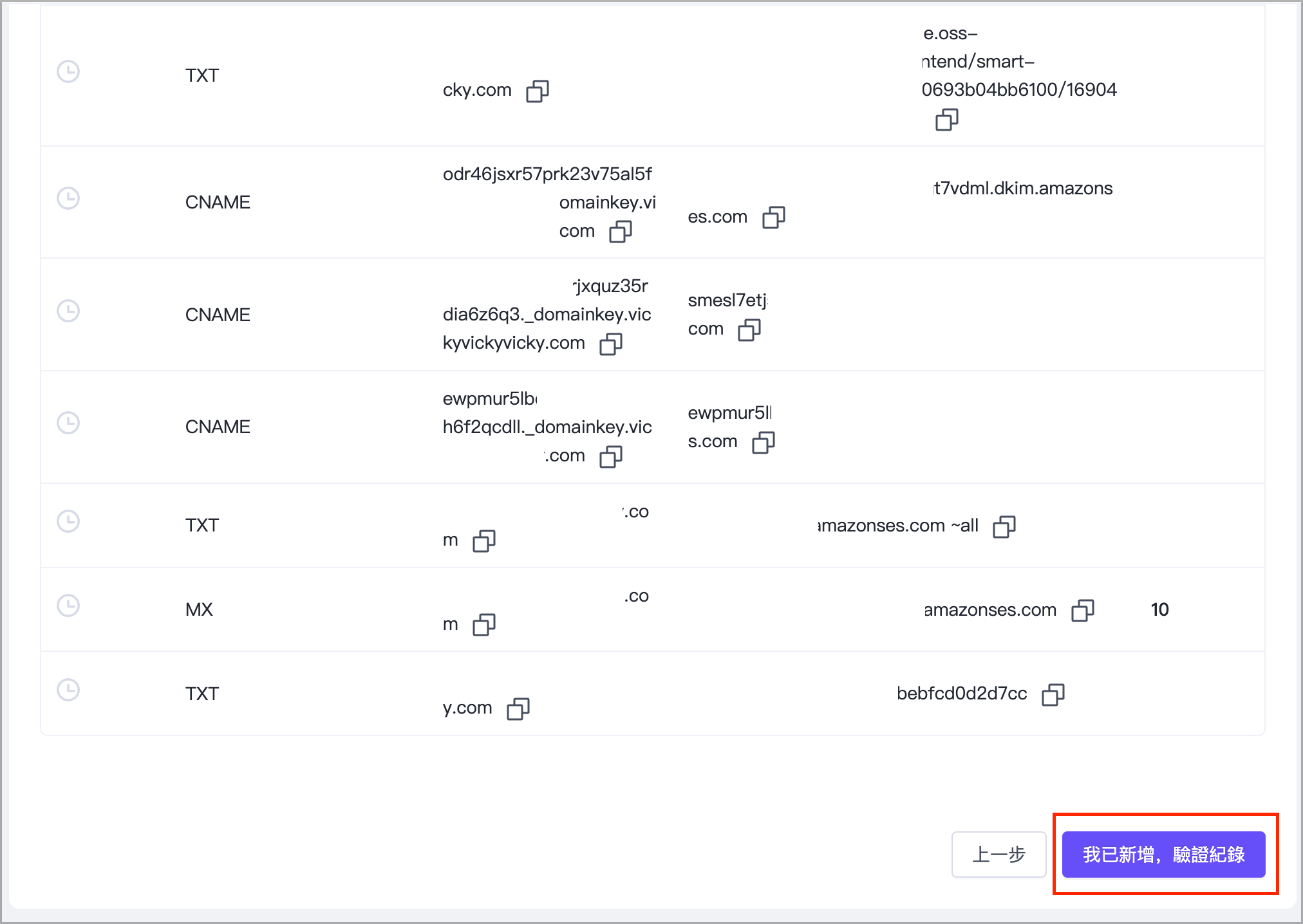Copy the MX record amazonses.com value

1082,611
